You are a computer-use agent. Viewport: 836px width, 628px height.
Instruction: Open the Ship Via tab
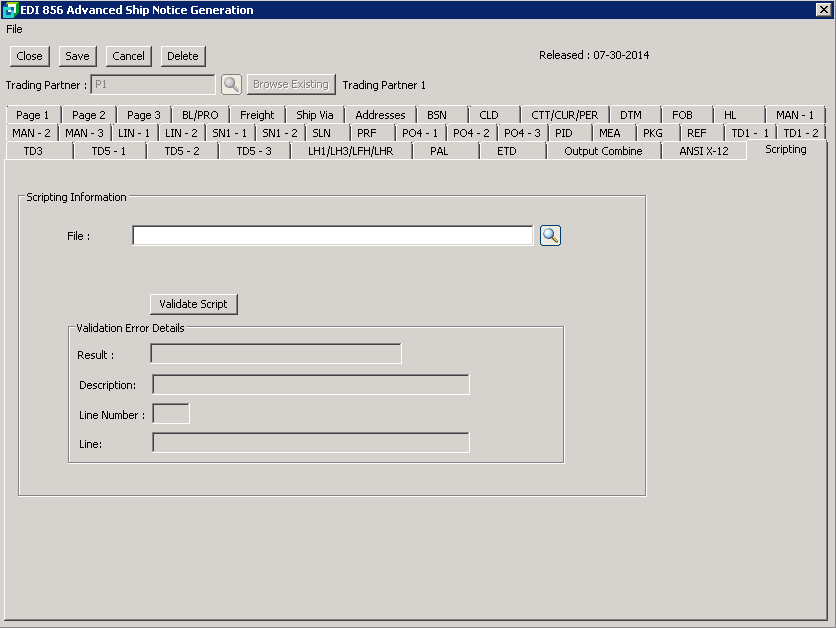[315, 115]
